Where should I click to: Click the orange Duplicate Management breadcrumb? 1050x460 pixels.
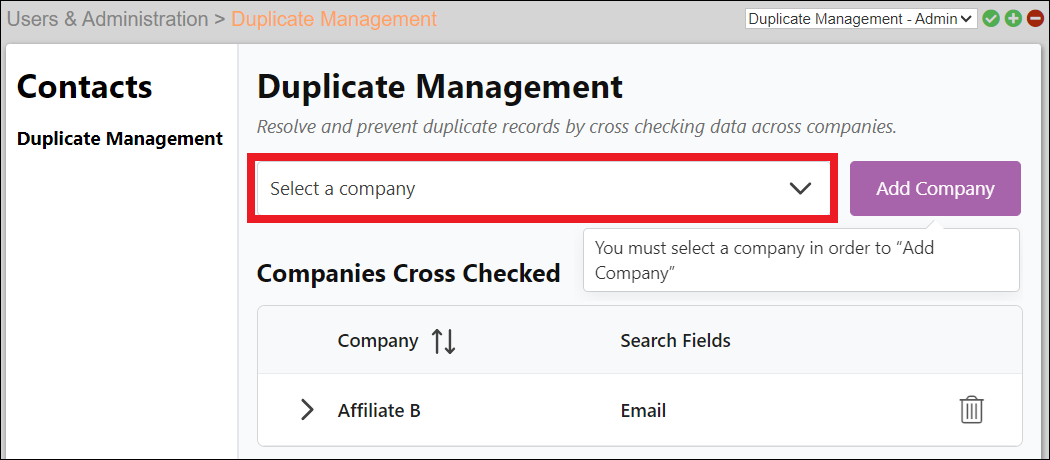coord(334,19)
